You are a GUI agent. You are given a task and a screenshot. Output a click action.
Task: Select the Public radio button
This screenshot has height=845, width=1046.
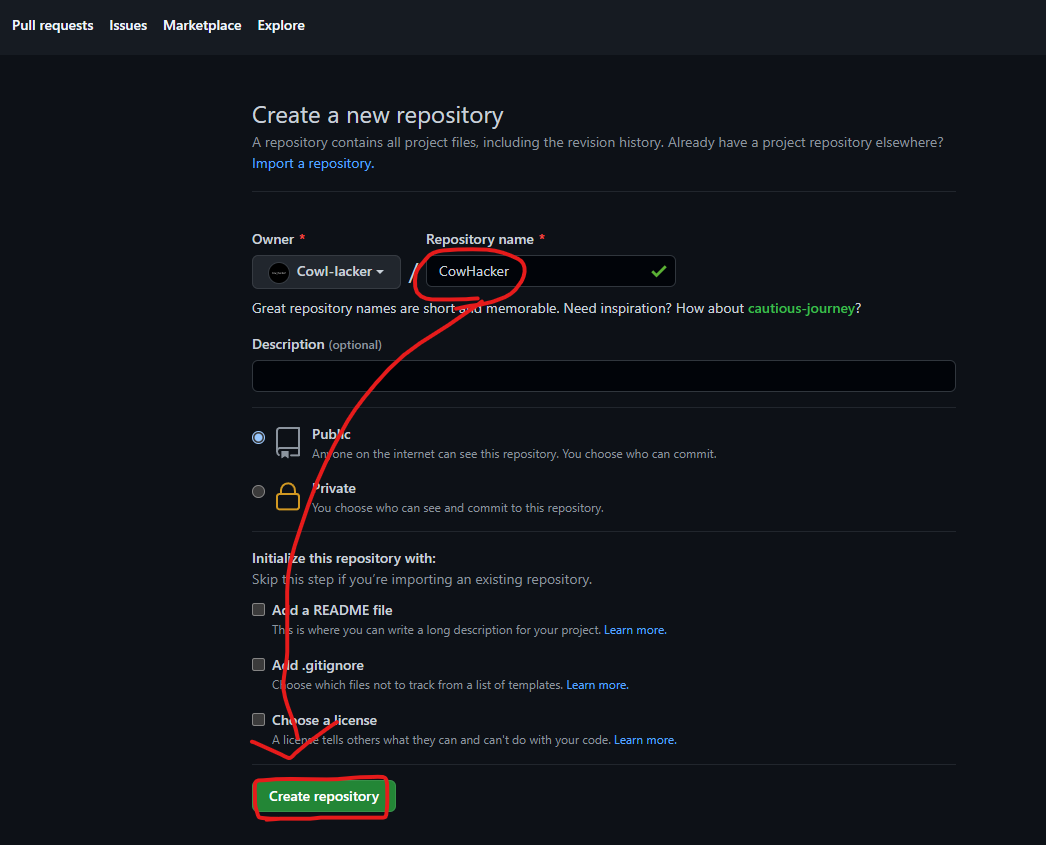[x=258, y=438]
